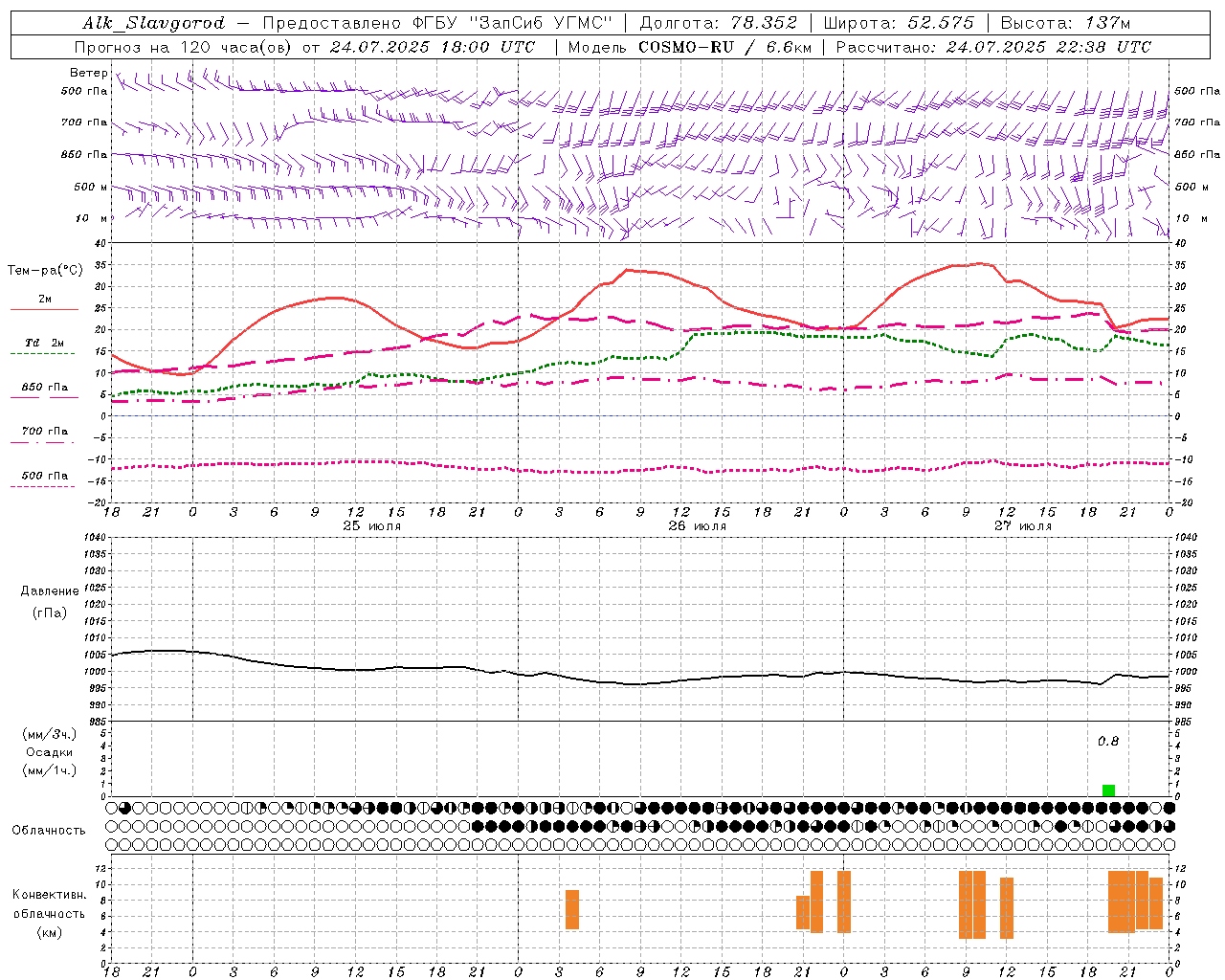Click the '27 июля' date label

pyautogui.click(x=1023, y=525)
